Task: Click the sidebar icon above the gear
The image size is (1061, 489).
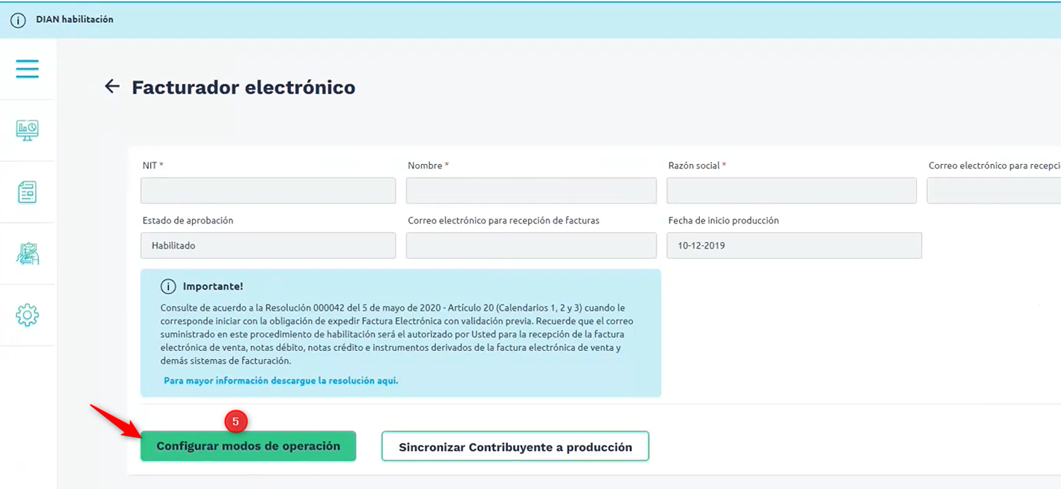Action: [27, 254]
